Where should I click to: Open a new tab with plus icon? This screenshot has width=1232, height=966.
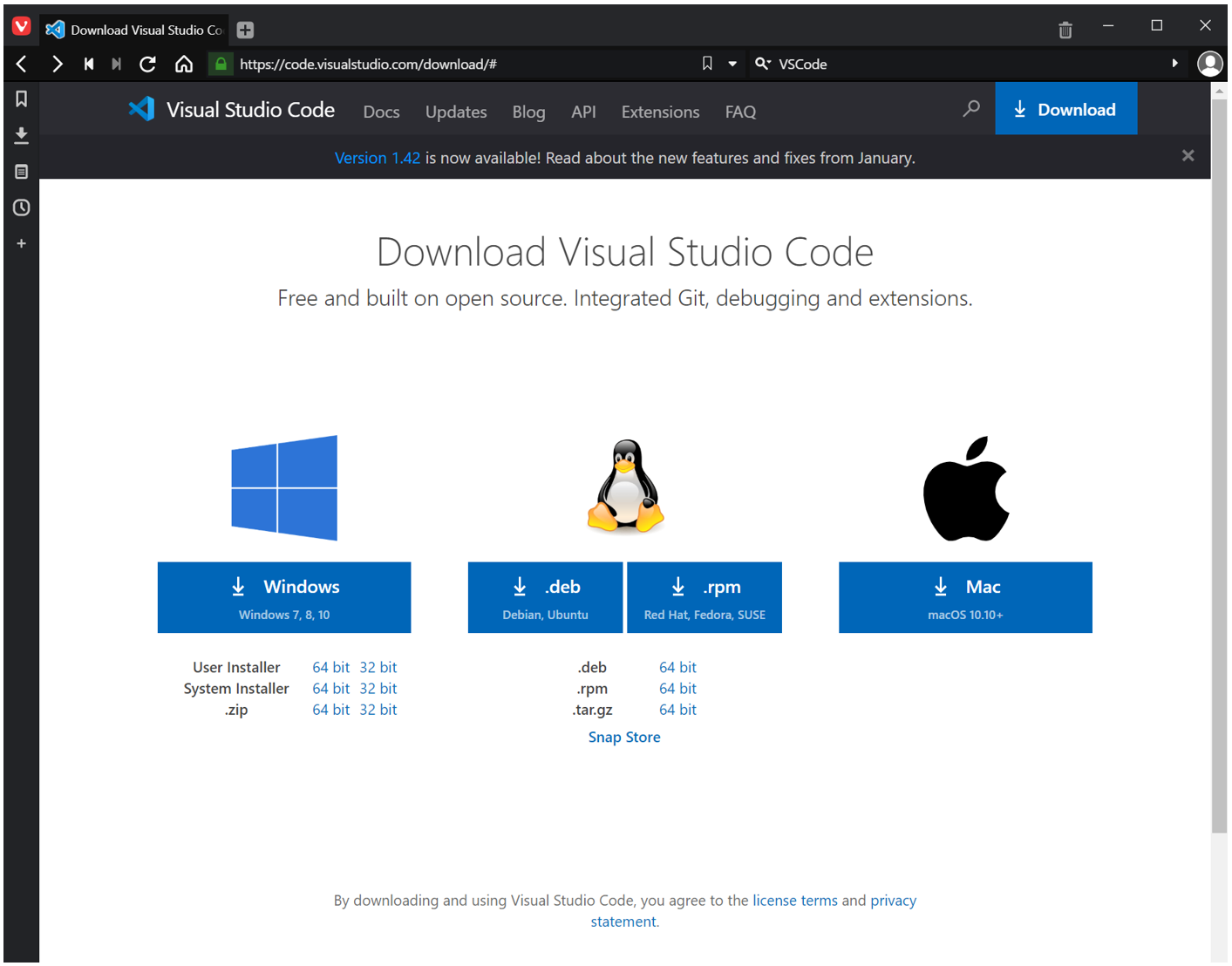246,31
